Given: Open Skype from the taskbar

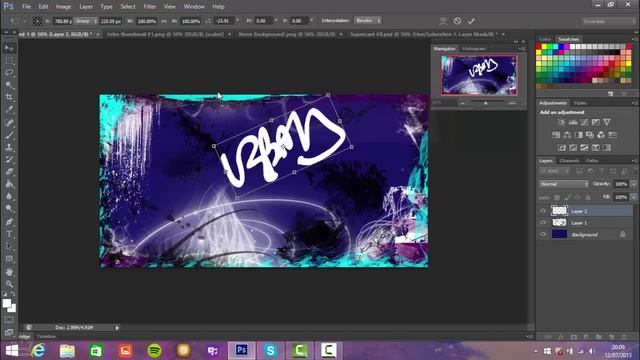Looking at the screenshot, I should pyautogui.click(x=270, y=351).
